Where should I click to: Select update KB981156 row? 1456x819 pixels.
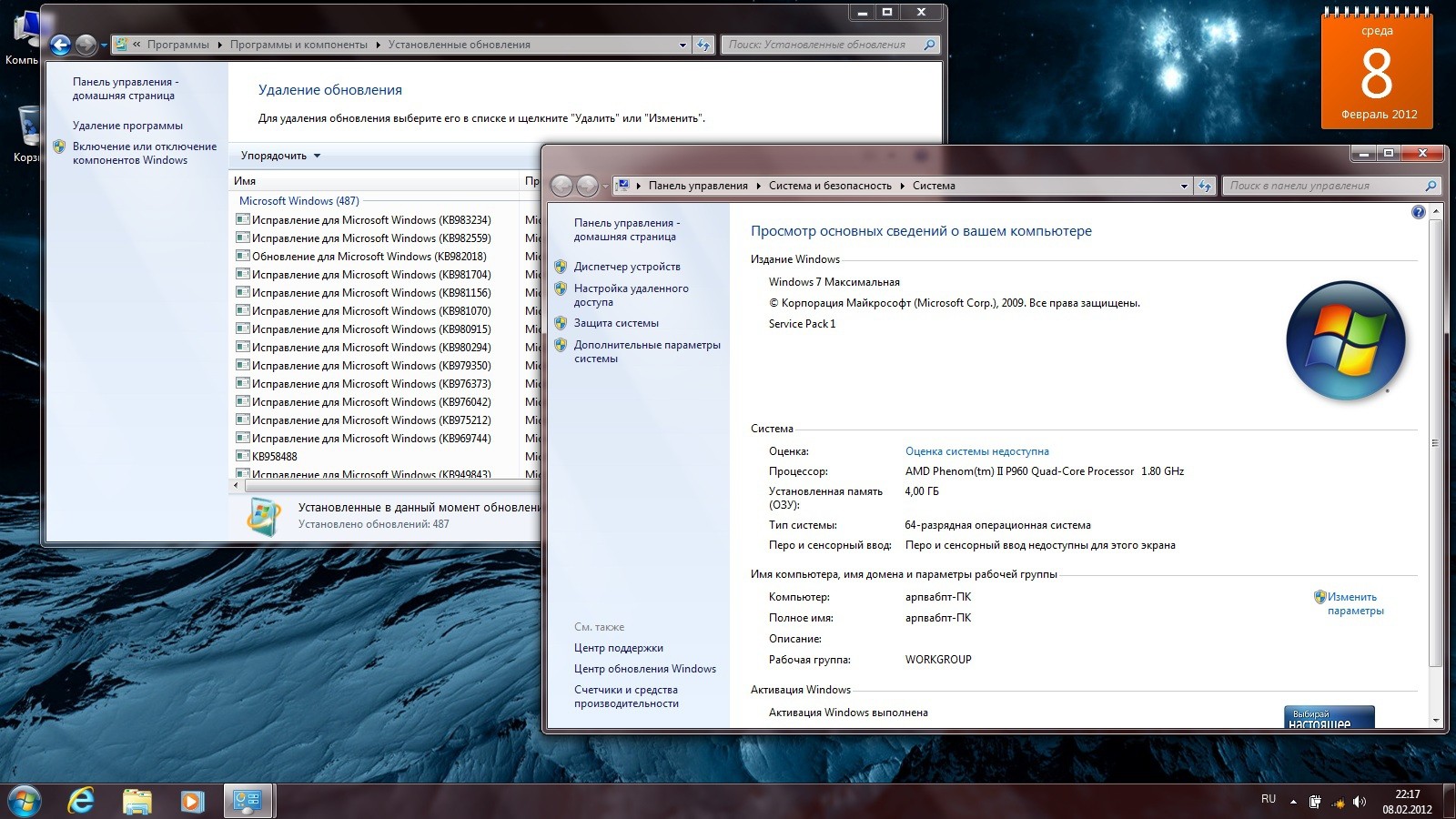pyautogui.click(x=373, y=293)
